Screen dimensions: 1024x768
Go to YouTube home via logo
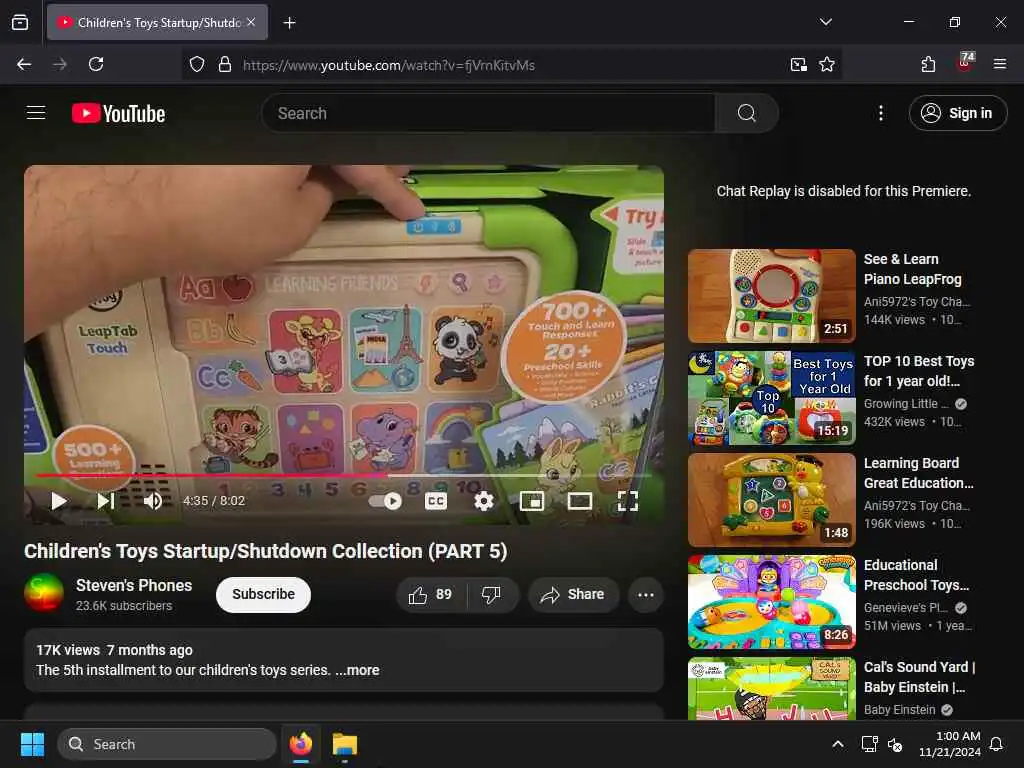(x=118, y=114)
